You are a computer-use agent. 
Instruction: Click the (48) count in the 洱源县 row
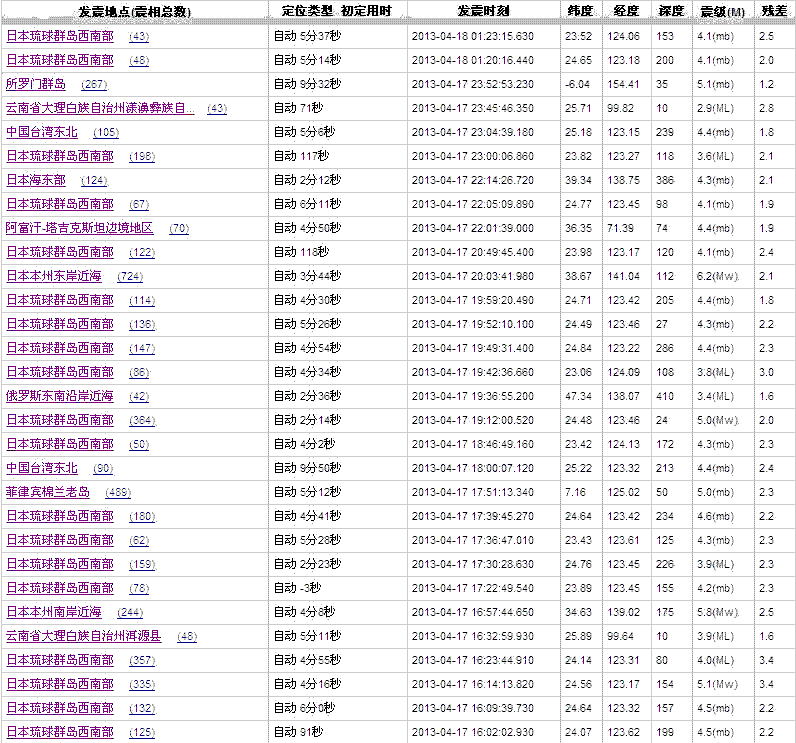tap(187, 637)
